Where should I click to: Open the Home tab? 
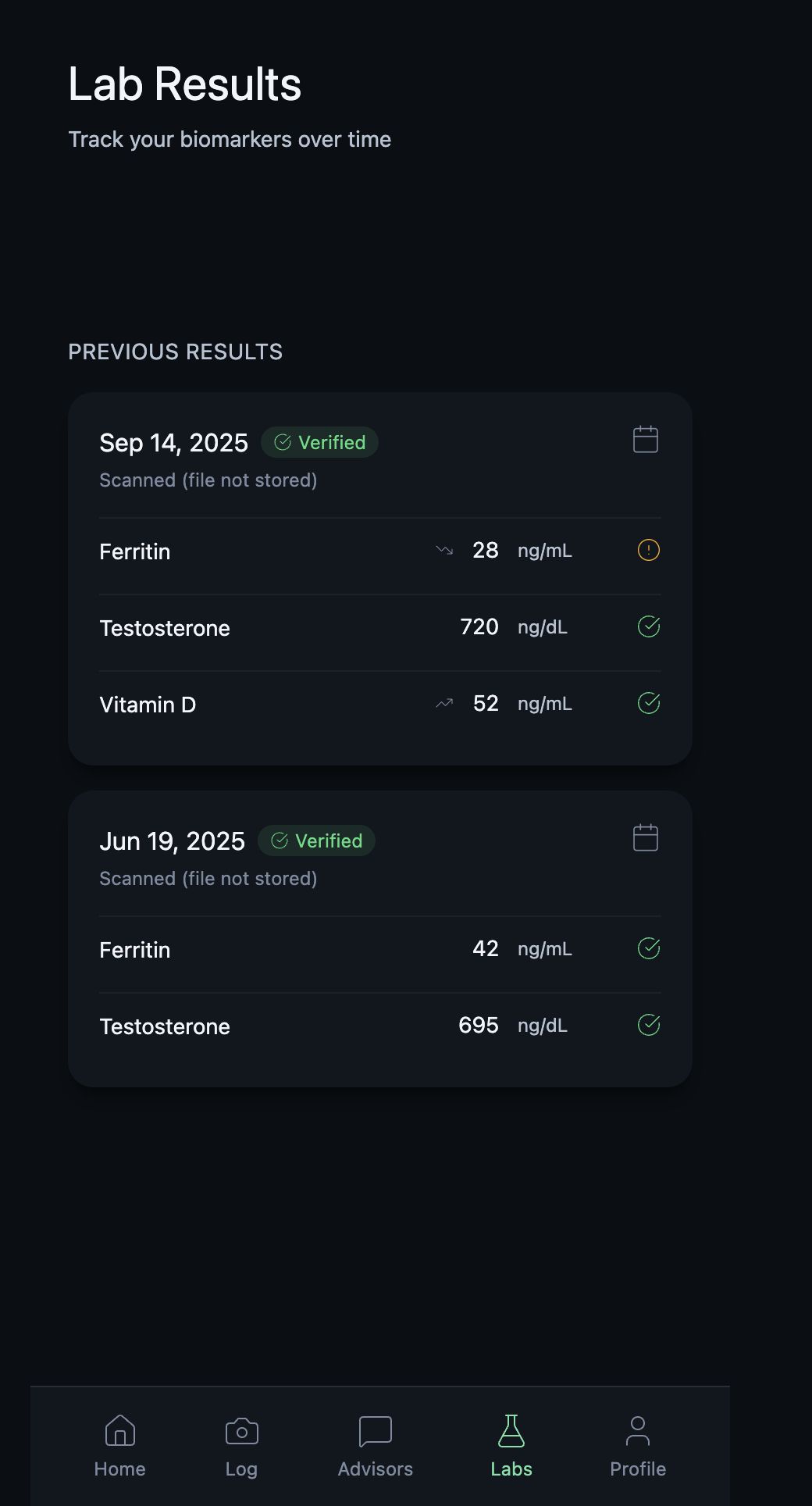click(120, 1446)
